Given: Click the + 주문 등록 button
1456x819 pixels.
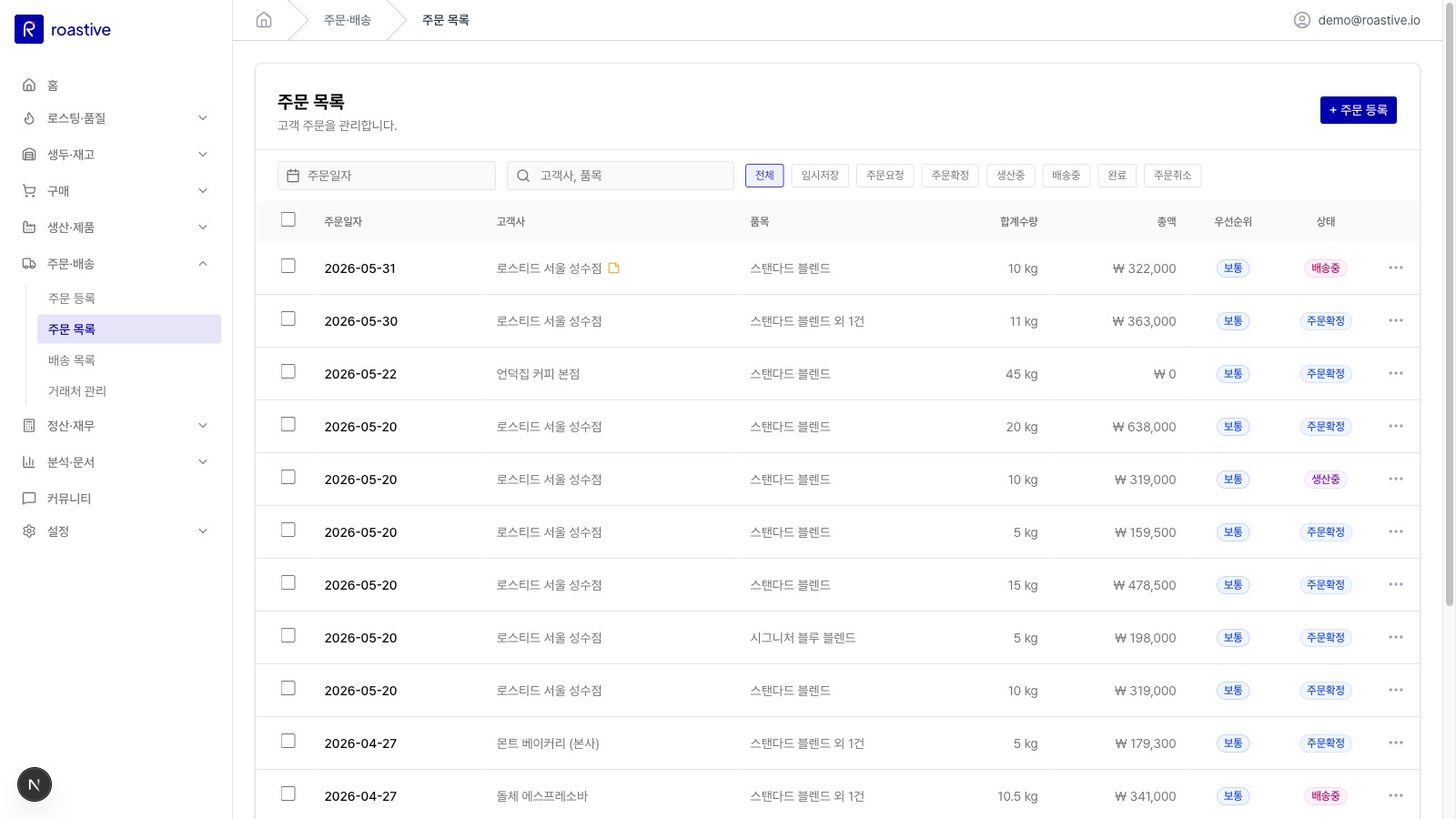Looking at the screenshot, I should pyautogui.click(x=1359, y=110).
